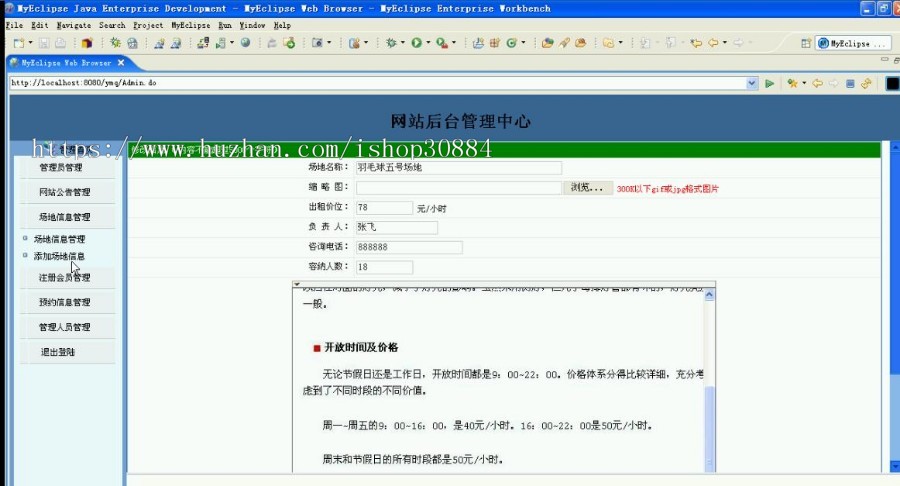
Task: Open the Run menu
Action: coord(225,25)
